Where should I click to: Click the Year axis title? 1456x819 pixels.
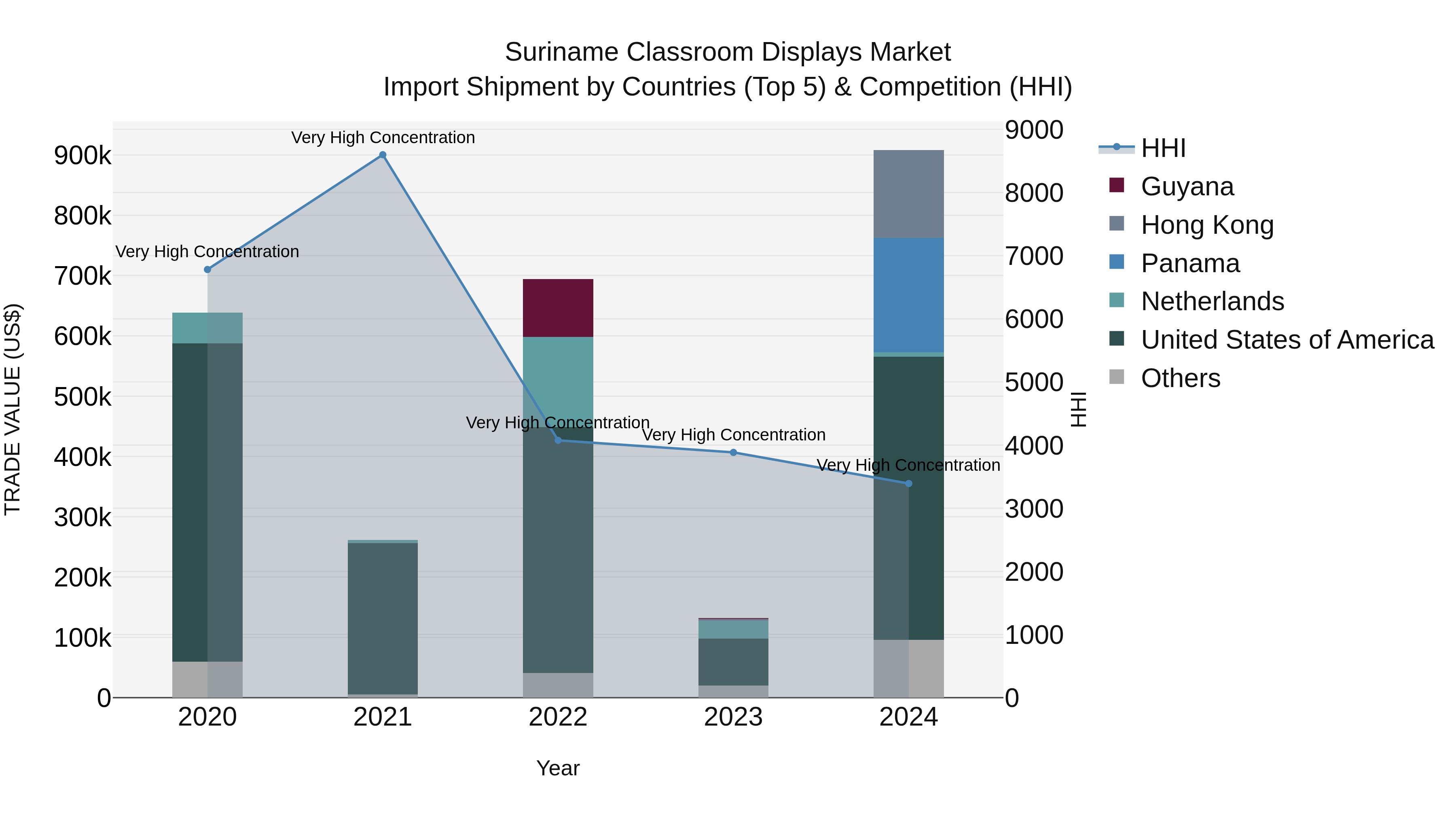pos(558,768)
